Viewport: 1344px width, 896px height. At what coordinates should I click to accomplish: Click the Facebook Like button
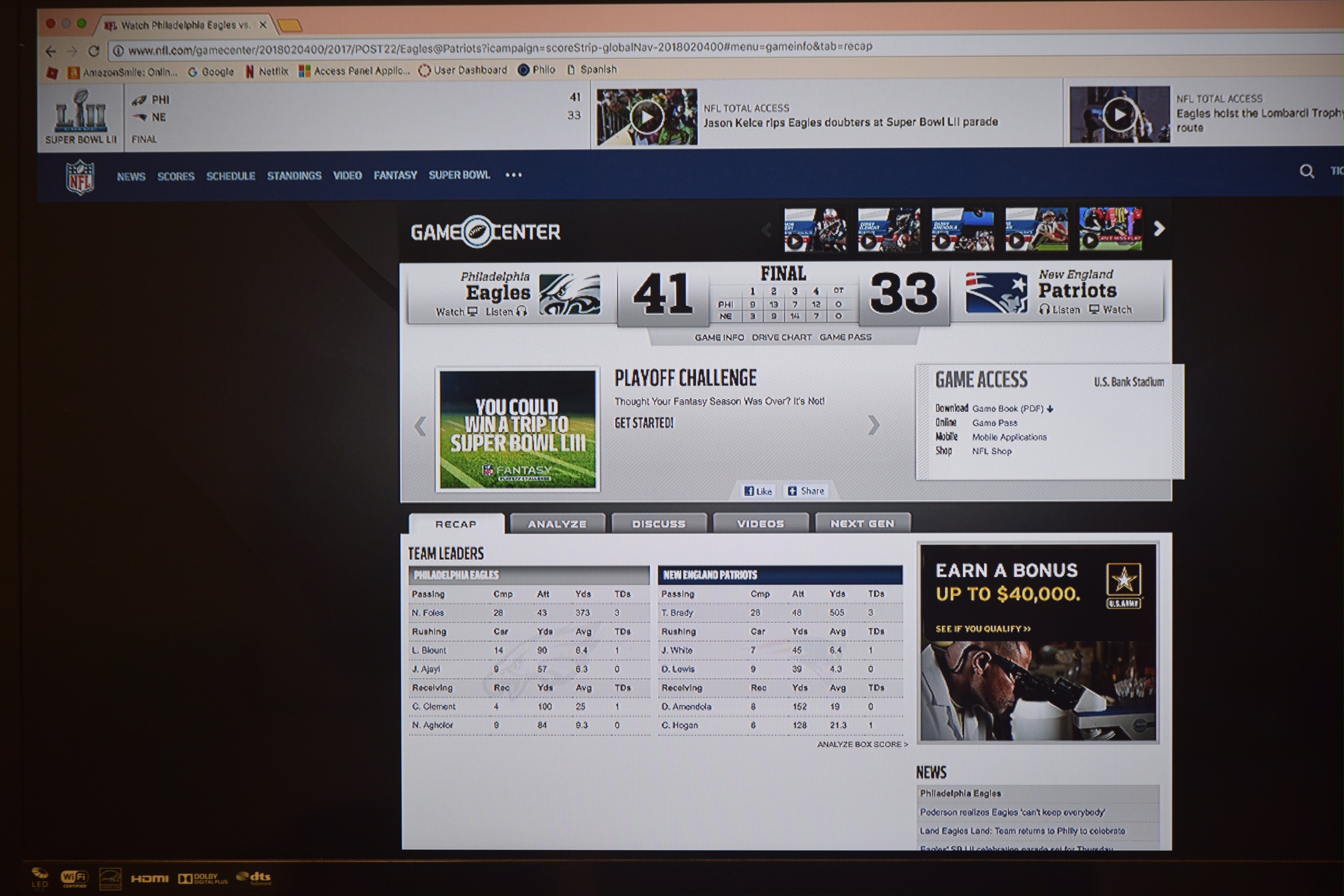tap(758, 491)
